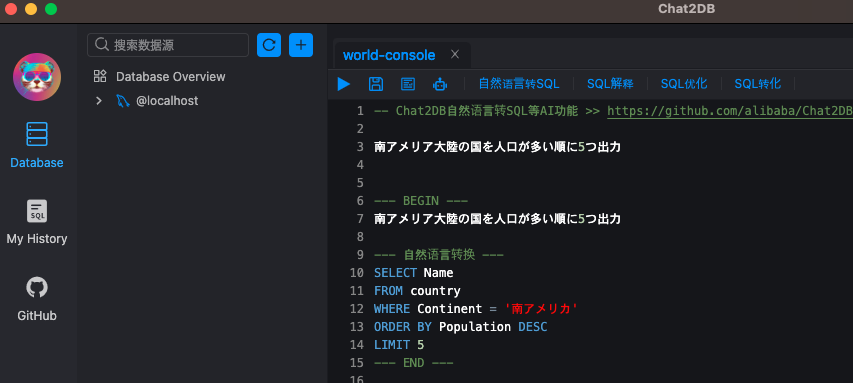The width and height of the screenshot is (853, 383).
Task: Click the SQL转化 button
Action: 758,84
